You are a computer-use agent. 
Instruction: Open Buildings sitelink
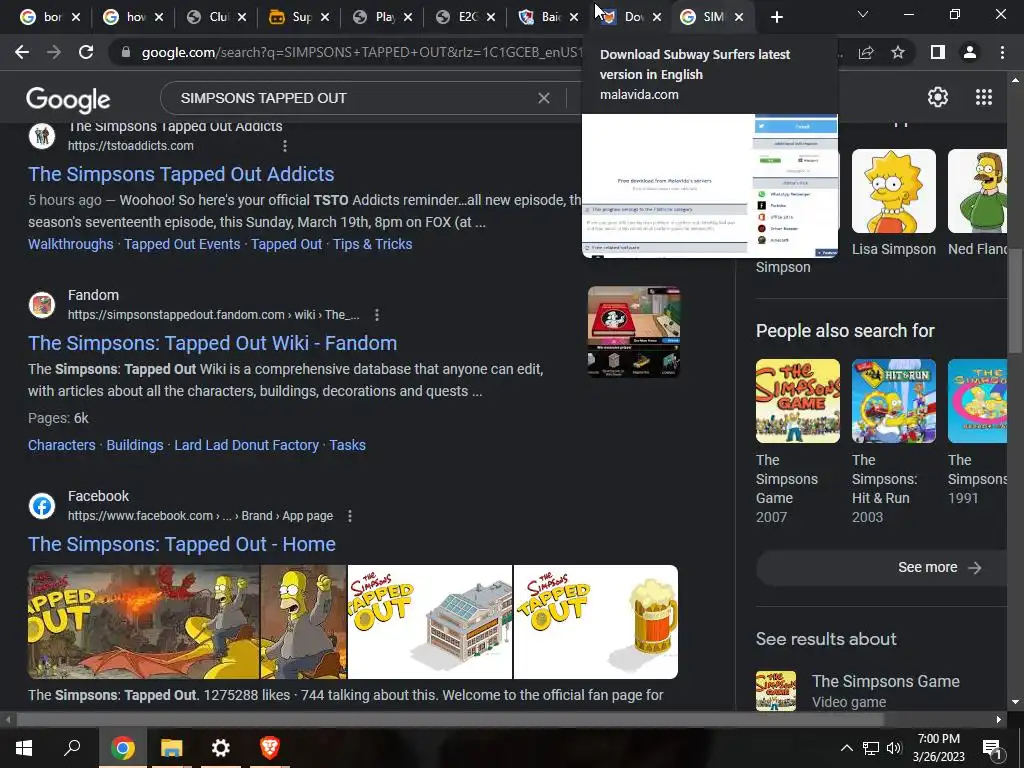tap(135, 445)
